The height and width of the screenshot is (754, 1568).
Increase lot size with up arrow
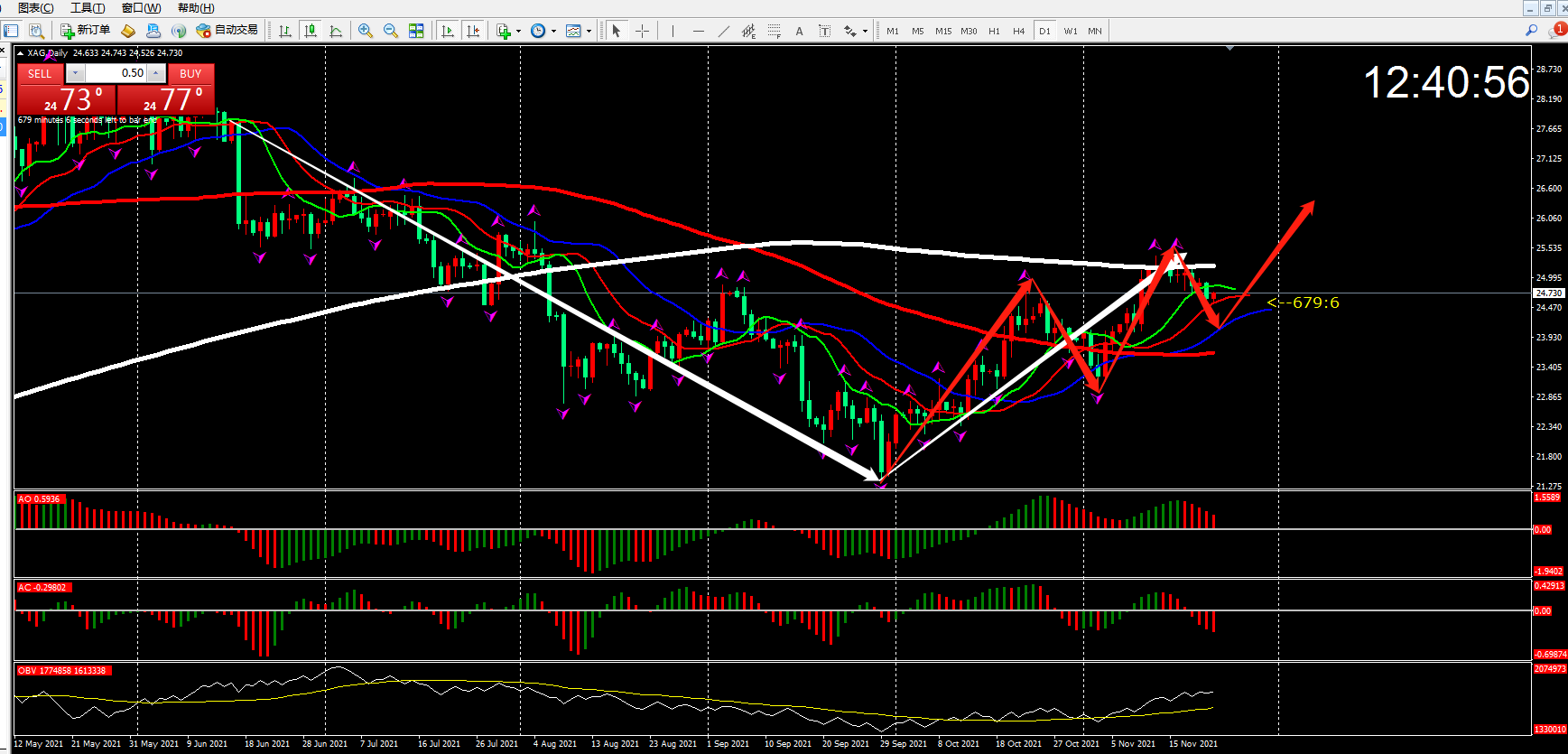click(x=156, y=73)
